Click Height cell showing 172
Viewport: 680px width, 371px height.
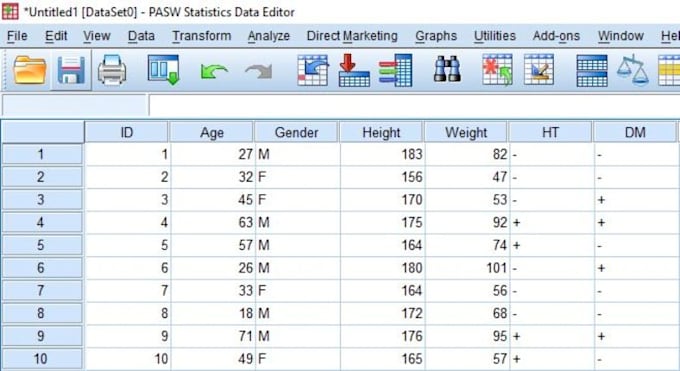coord(383,313)
